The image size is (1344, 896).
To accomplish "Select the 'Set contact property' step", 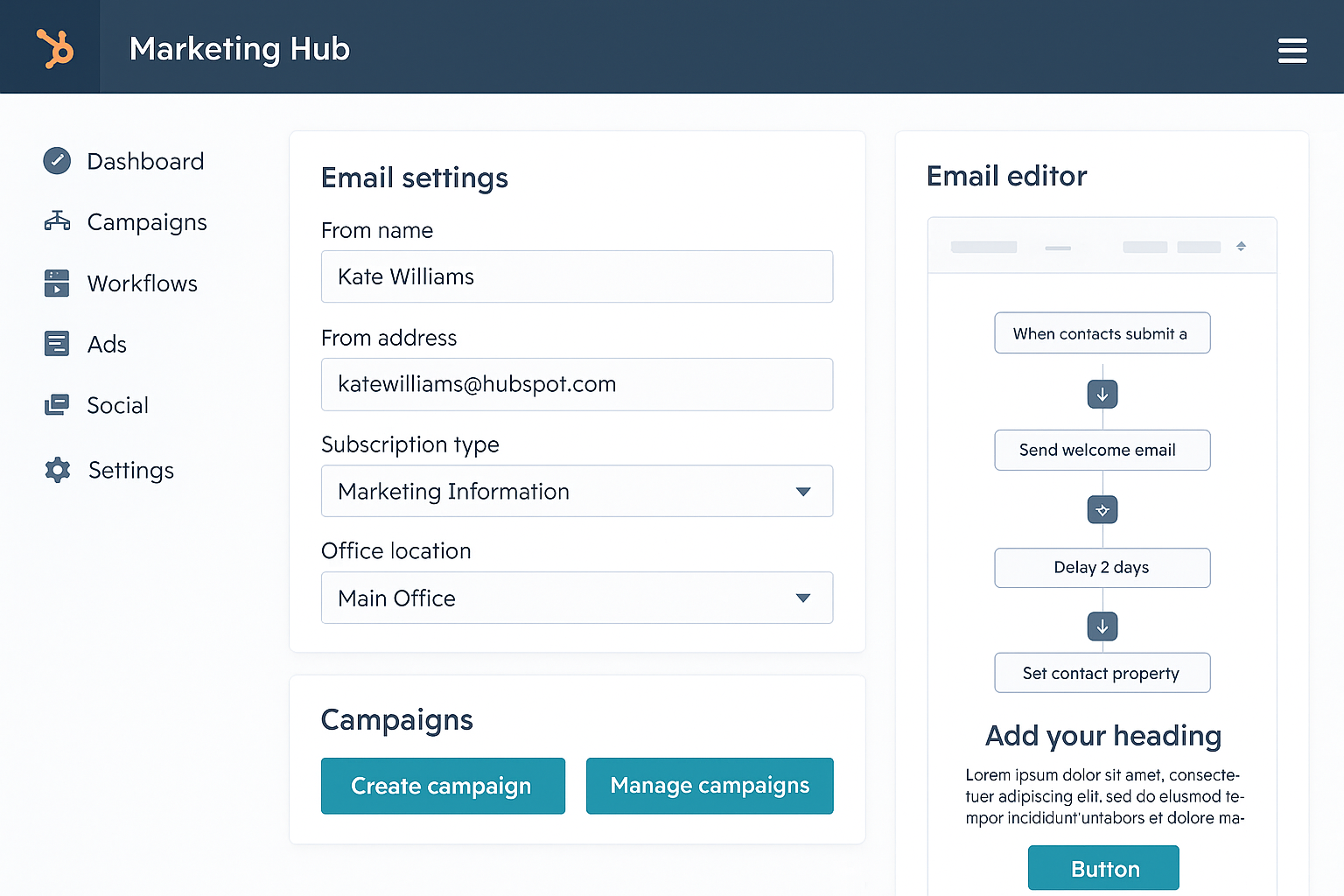I will (x=1102, y=673).
